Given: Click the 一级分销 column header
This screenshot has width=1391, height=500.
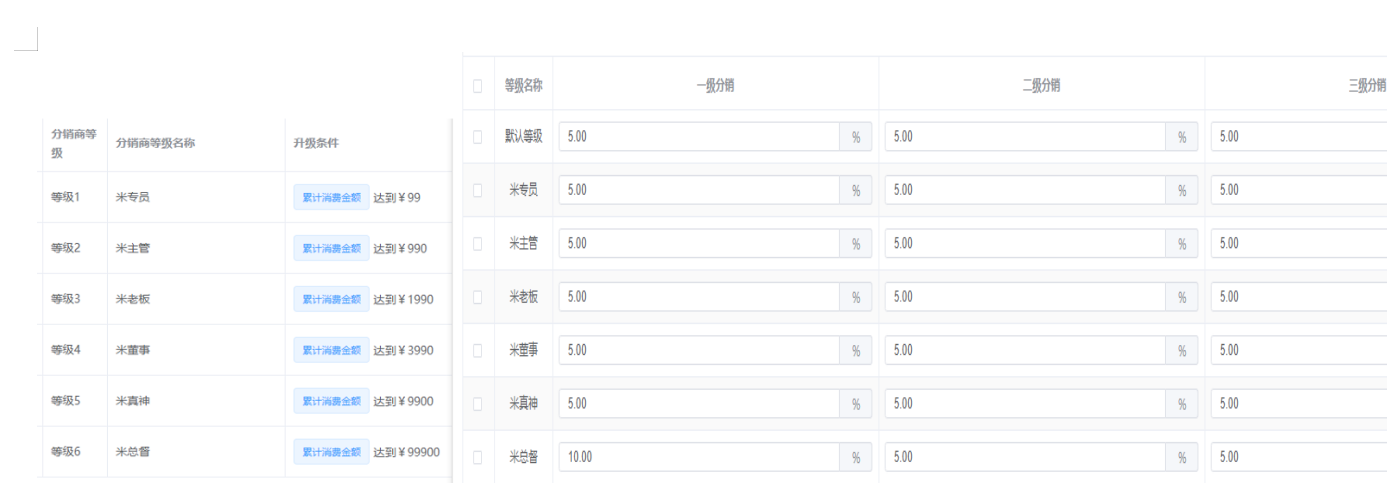Looking at the screenshot, I should [716, 84].
